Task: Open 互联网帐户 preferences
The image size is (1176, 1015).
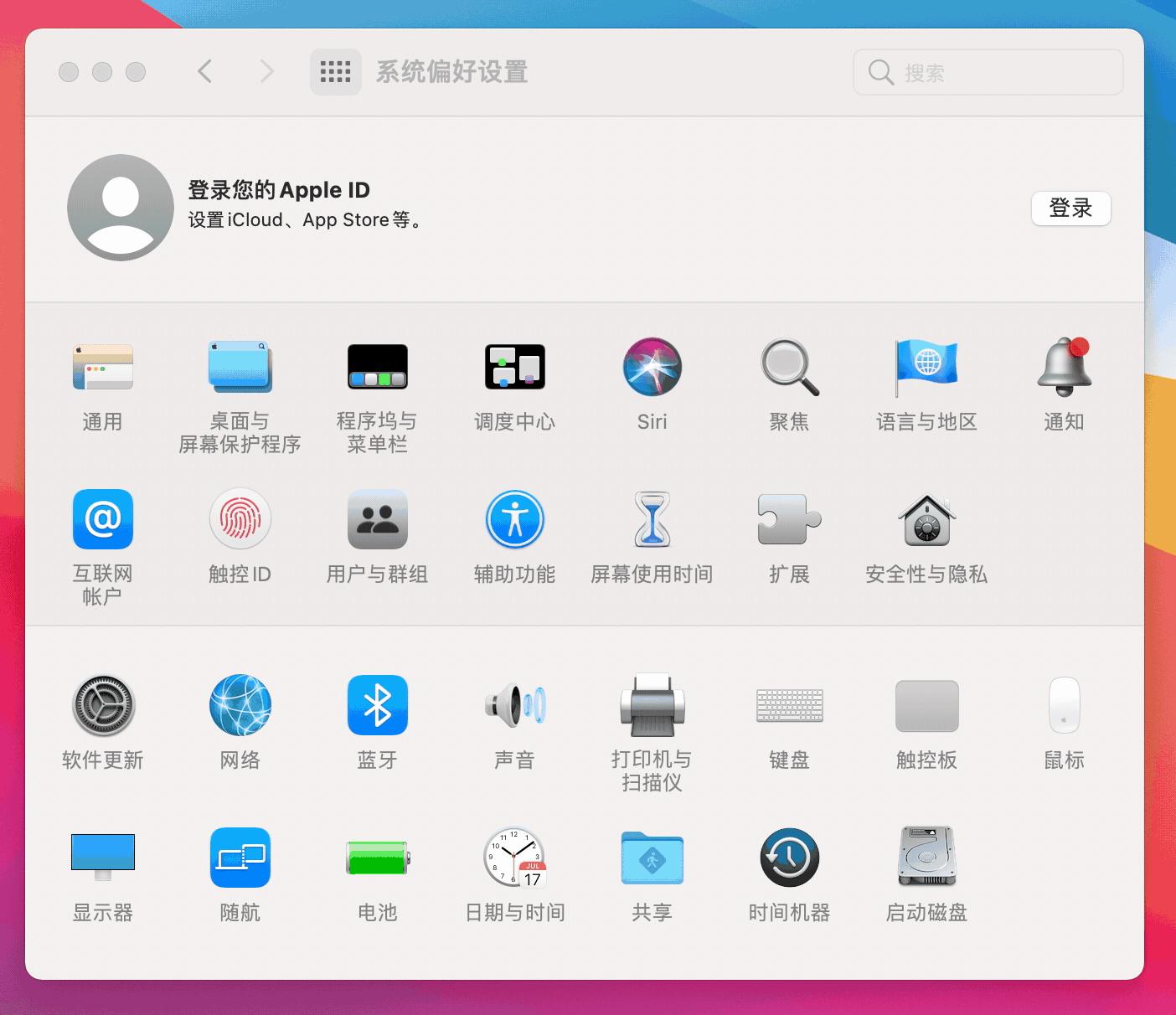Action: click(102, 519)
